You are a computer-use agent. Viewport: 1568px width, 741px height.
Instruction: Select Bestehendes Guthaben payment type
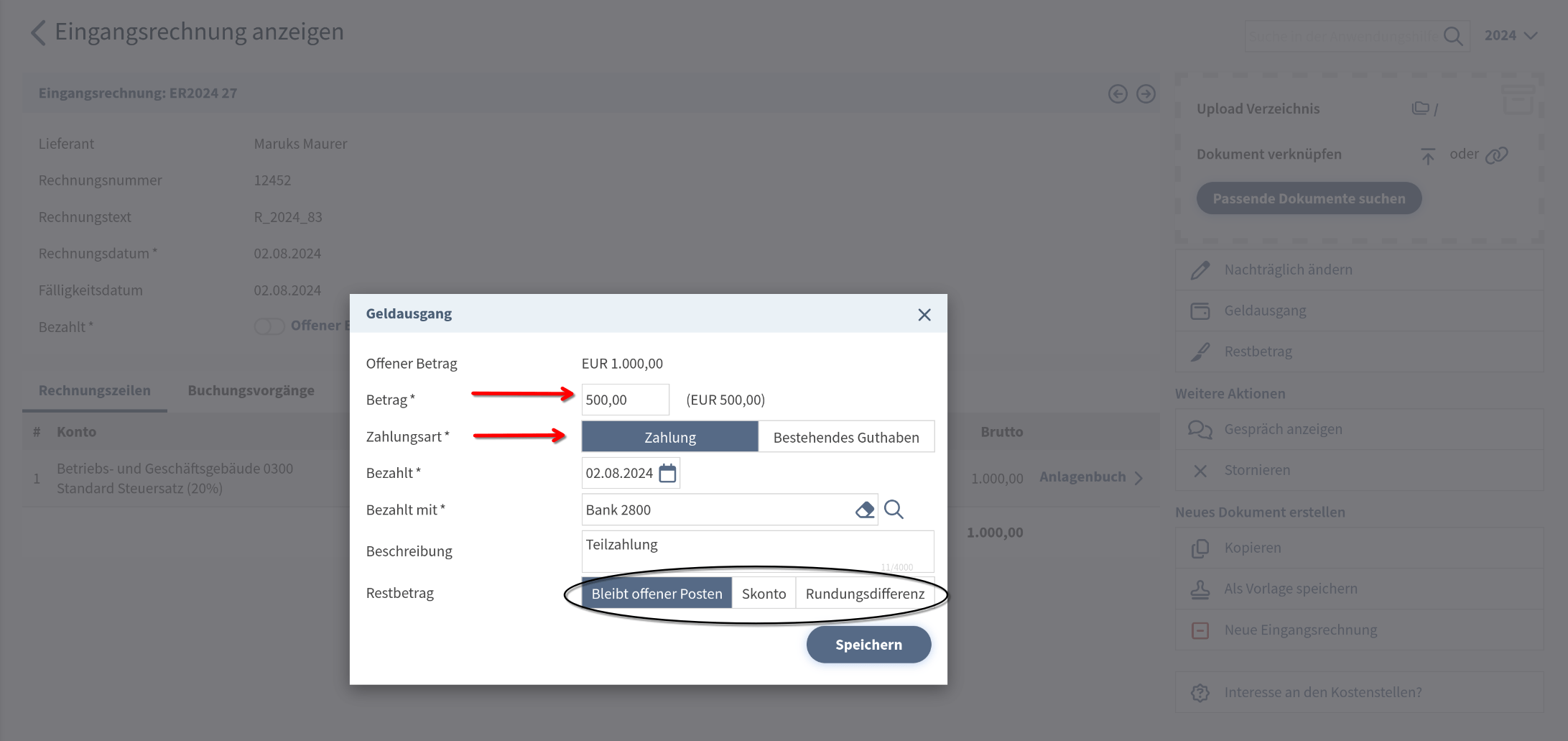845,437
